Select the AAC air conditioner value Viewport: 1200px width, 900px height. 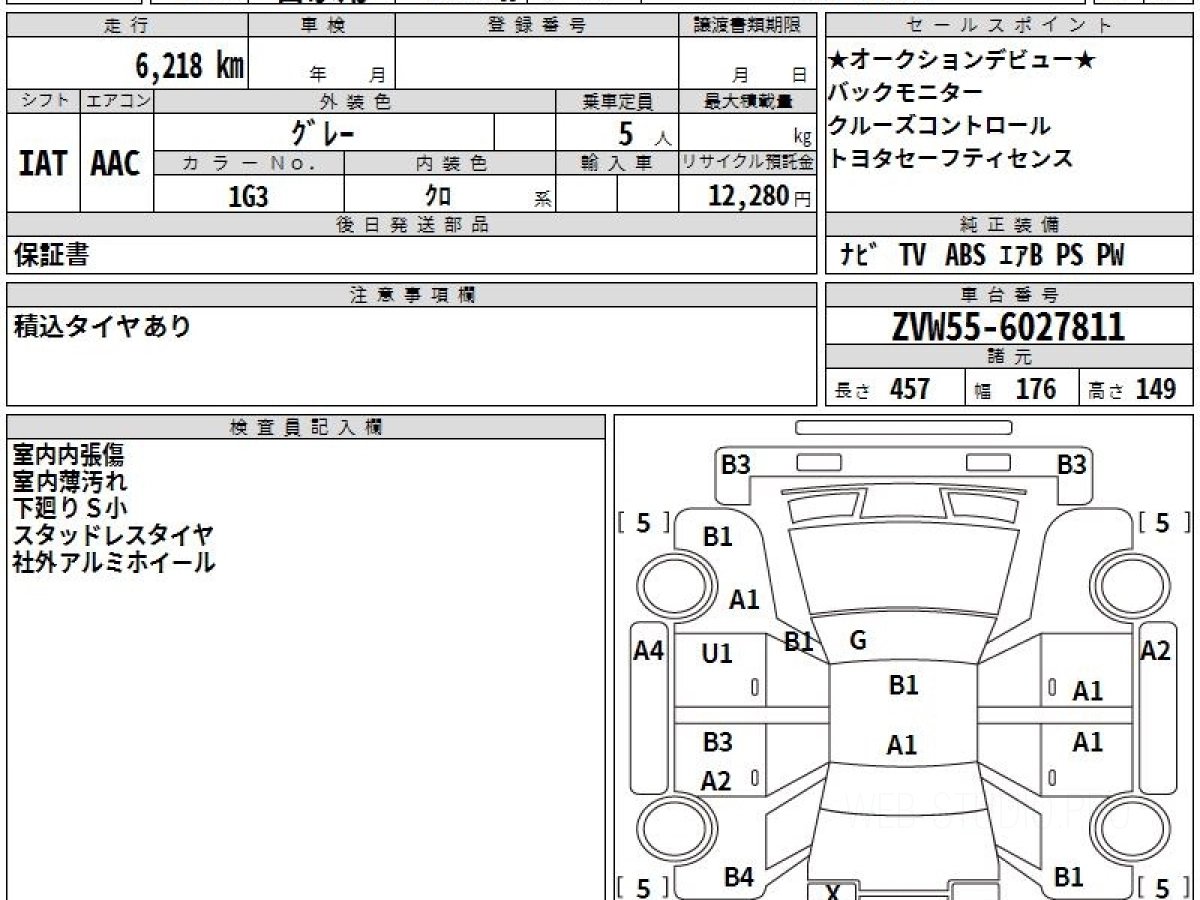[116, 164]
